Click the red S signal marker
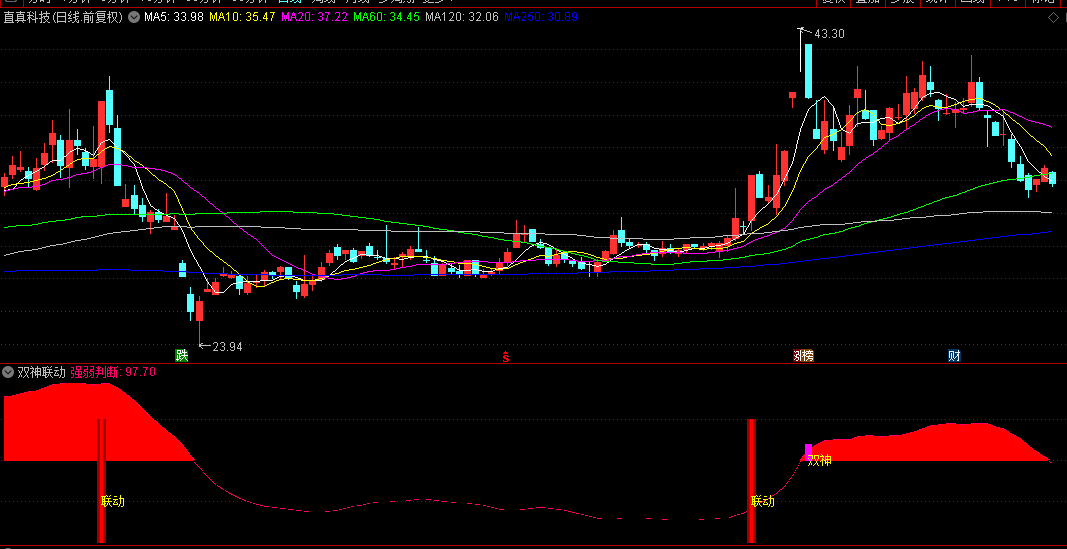The image size is (1067, 549). pos(506,356)
